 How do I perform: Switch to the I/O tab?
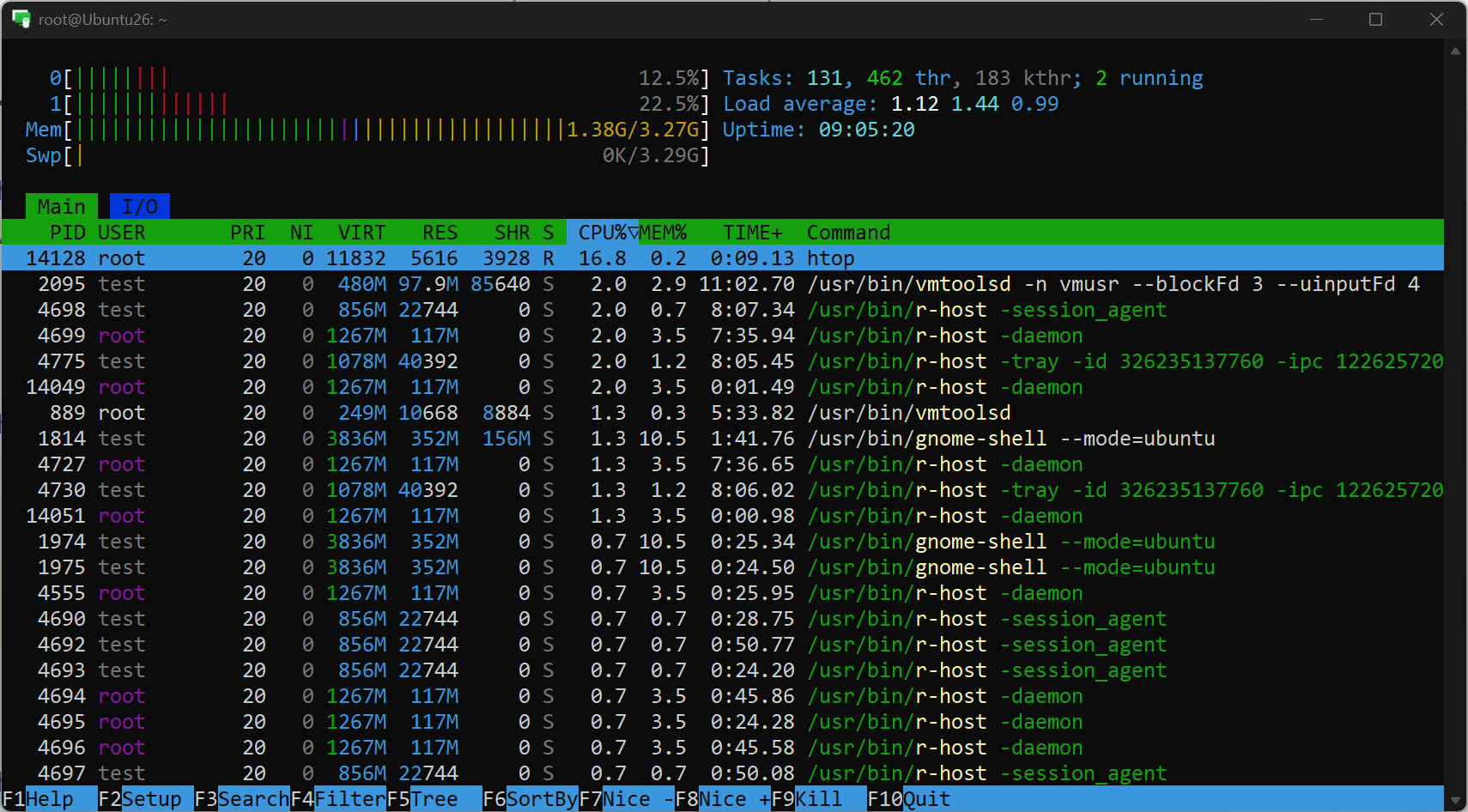click(140, 207)
